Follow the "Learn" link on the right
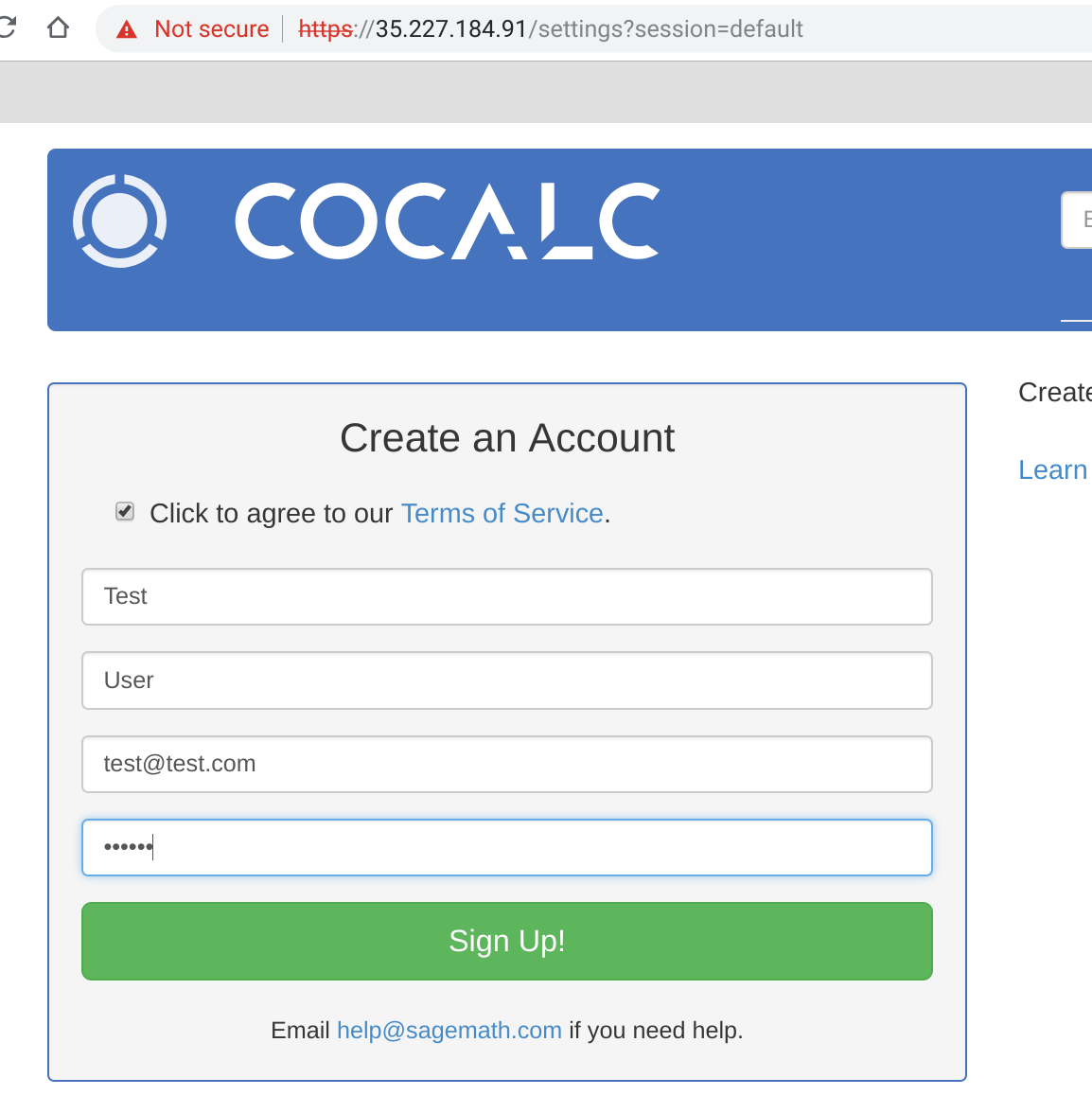The image size is (1092, 1113). pos(1052,469)
